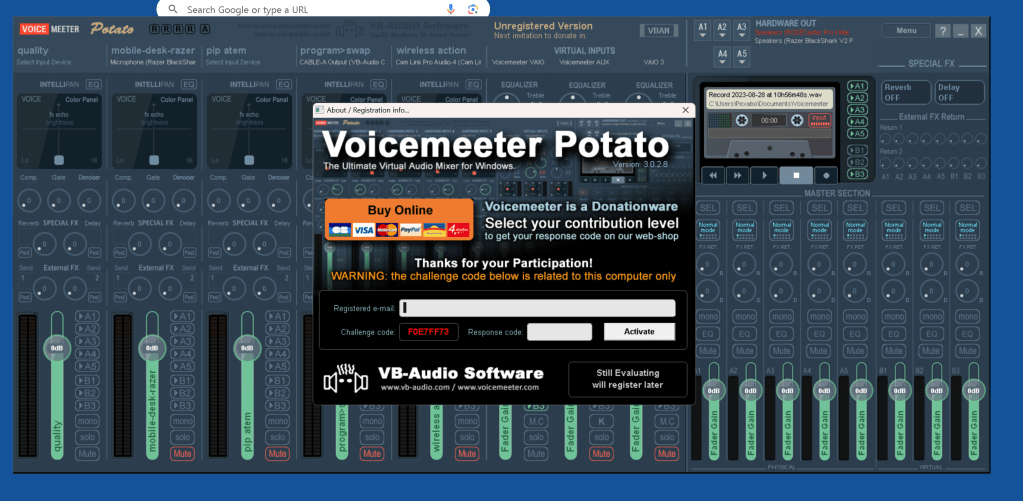Start recording with the round record button

tap(827, 175)
